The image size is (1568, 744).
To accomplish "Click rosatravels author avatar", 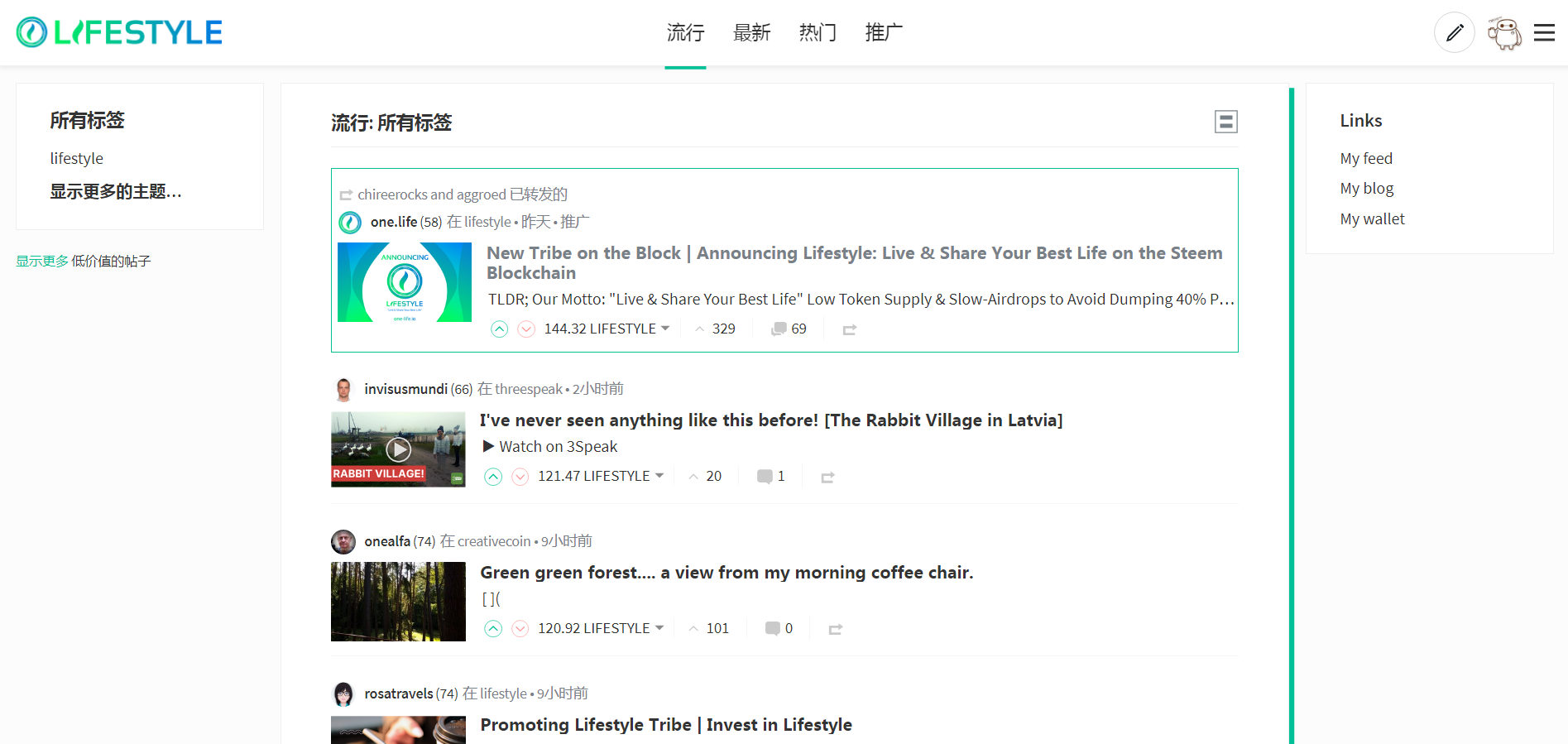I will tap(343, 694).
